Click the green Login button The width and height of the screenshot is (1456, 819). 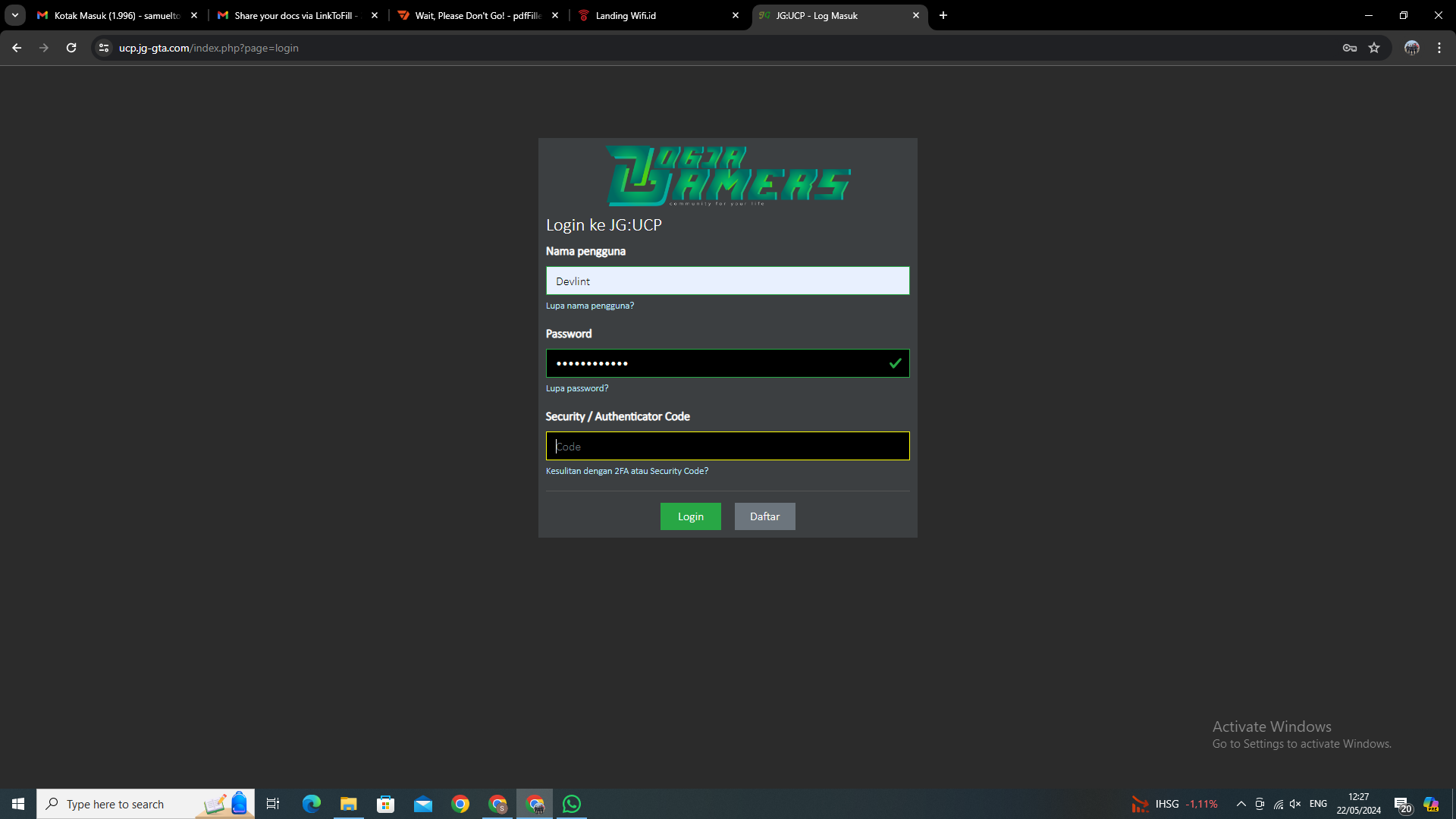pyautogui.click(x=690, y=516)
